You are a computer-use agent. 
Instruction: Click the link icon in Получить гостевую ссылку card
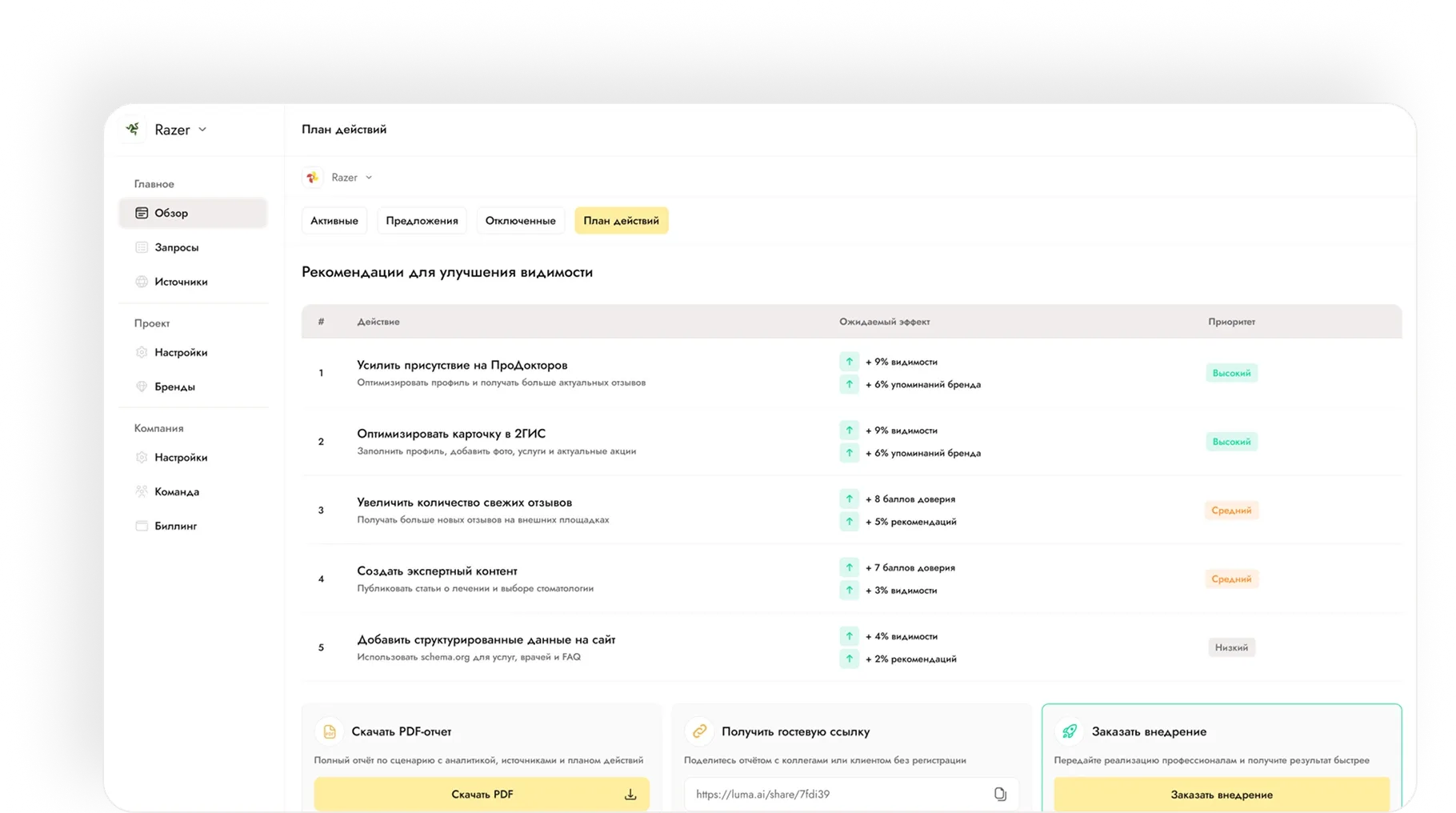pyautogui.click(x=699, y=731)
